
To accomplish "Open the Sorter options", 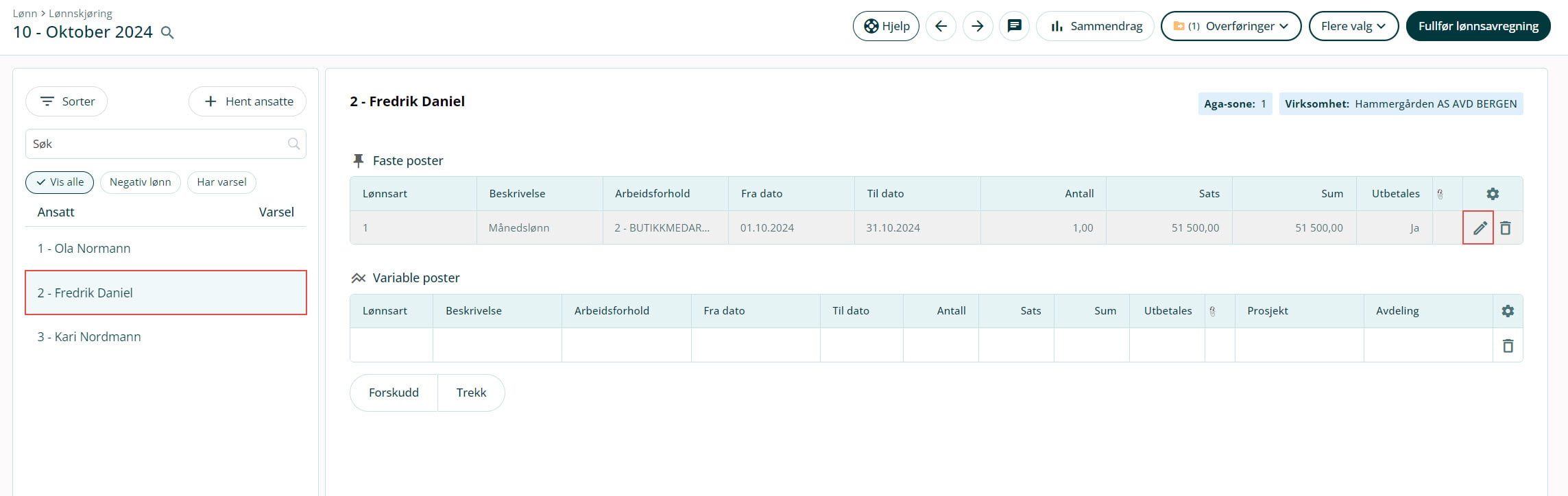I will (67, 101).
